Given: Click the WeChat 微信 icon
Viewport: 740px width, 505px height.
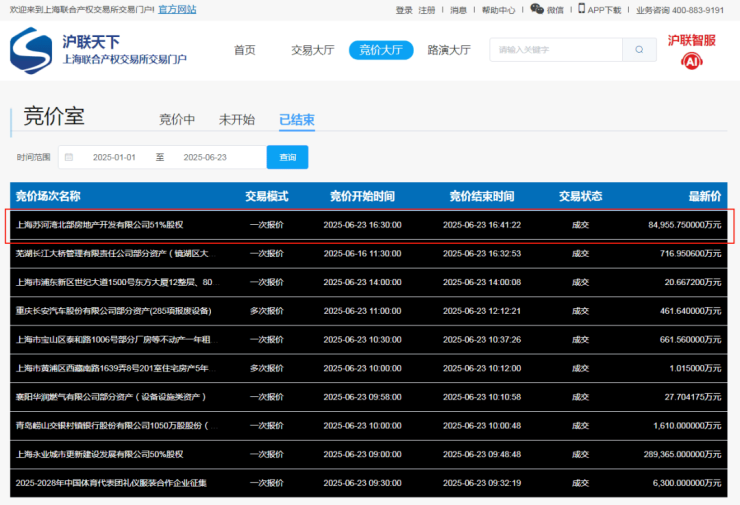Looking at the screenshot, I should (537, 9).
